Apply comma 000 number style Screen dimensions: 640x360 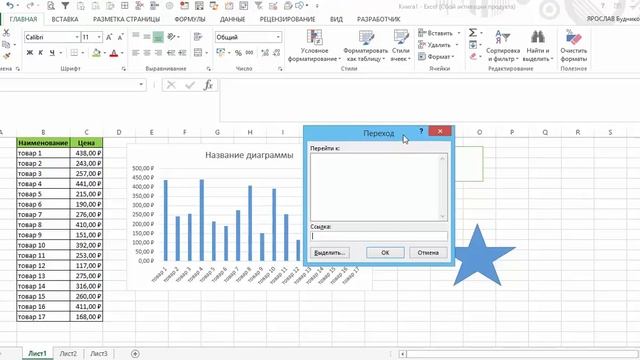coord(249,53)
